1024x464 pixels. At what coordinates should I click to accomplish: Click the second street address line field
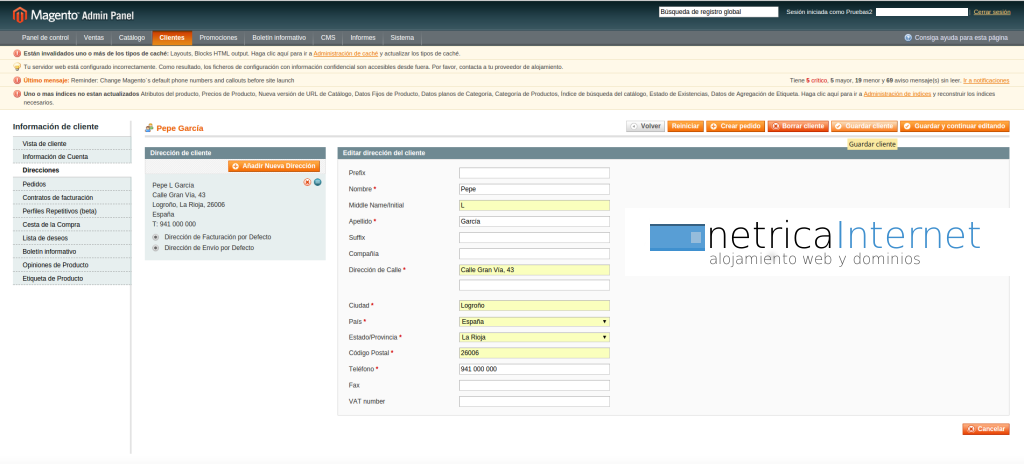(x=534, y=286)
